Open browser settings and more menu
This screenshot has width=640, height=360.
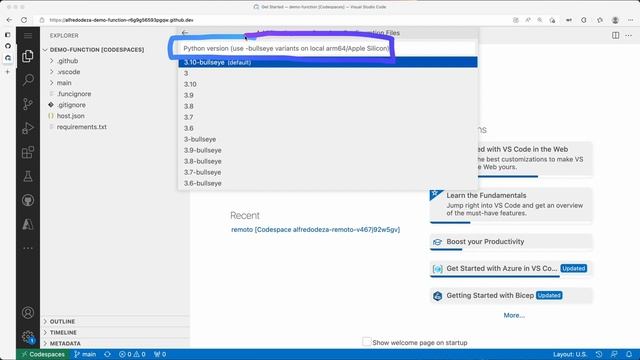click(x=631, y=20)
